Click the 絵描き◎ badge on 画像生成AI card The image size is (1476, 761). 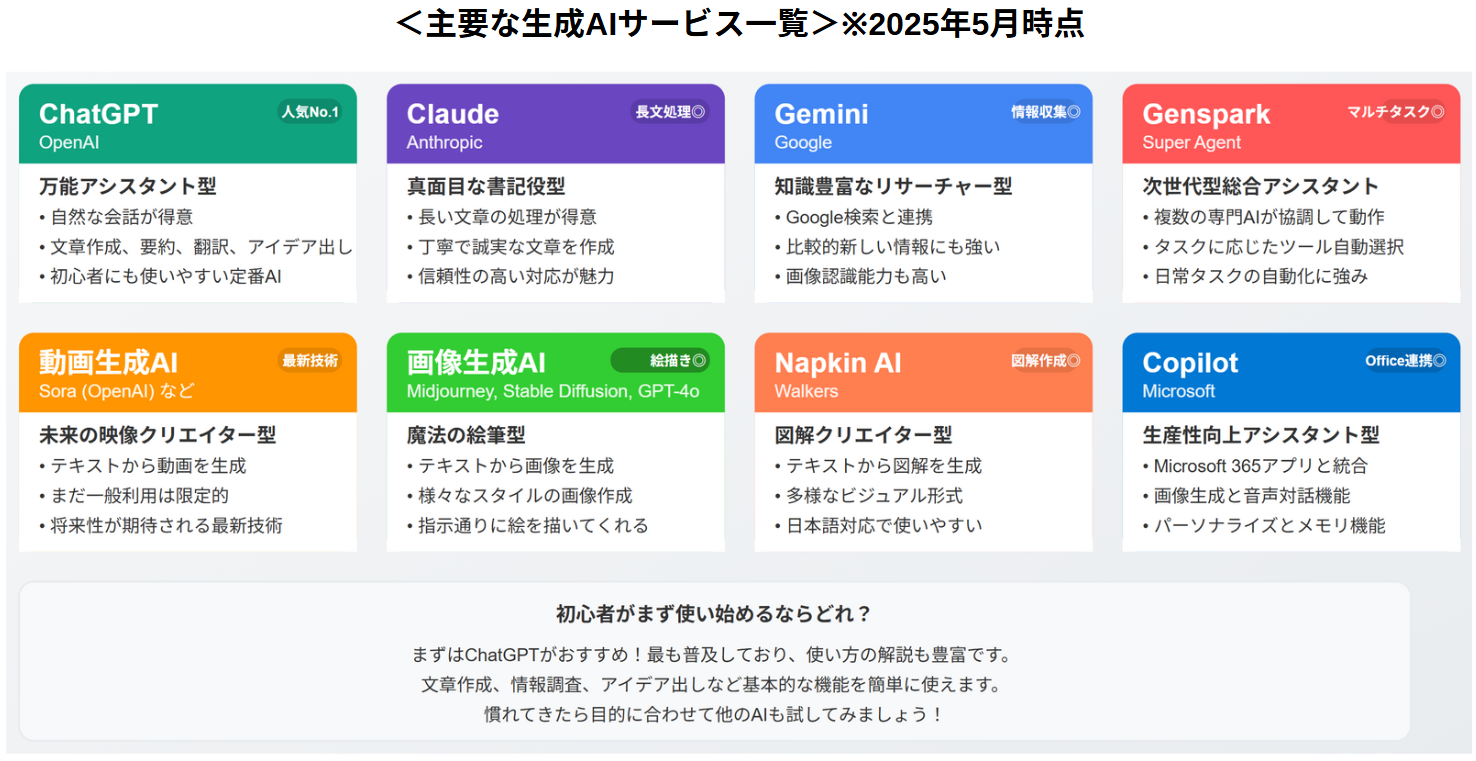pyautogui.click(x=660, y=360)
